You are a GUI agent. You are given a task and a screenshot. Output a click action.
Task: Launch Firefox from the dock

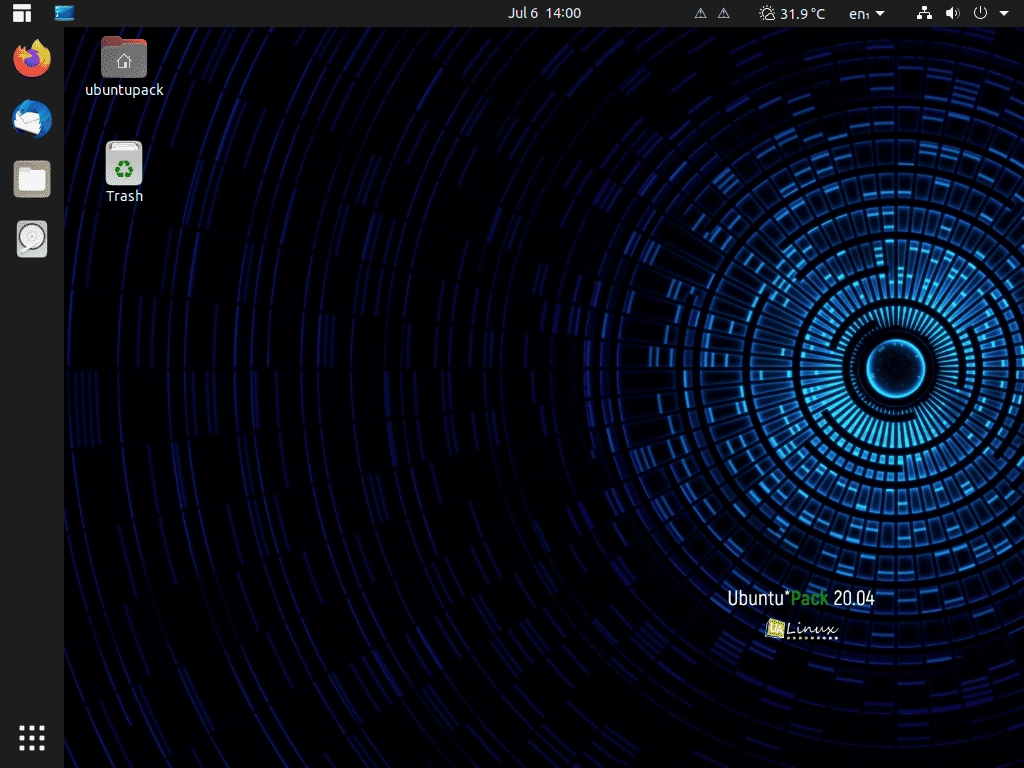pos(32,58)
